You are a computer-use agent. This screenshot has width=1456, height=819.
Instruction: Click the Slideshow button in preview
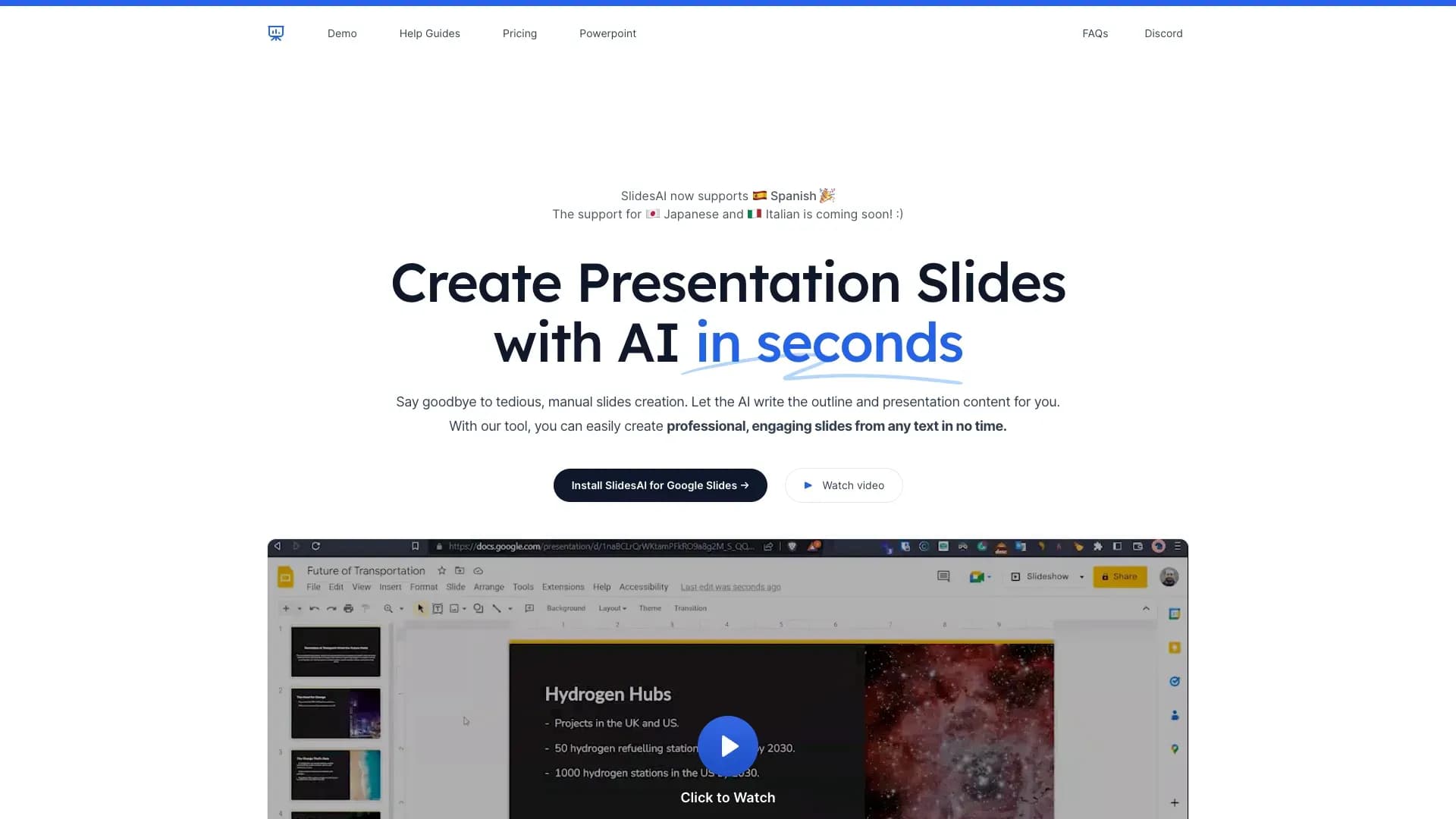point(1040,576)
